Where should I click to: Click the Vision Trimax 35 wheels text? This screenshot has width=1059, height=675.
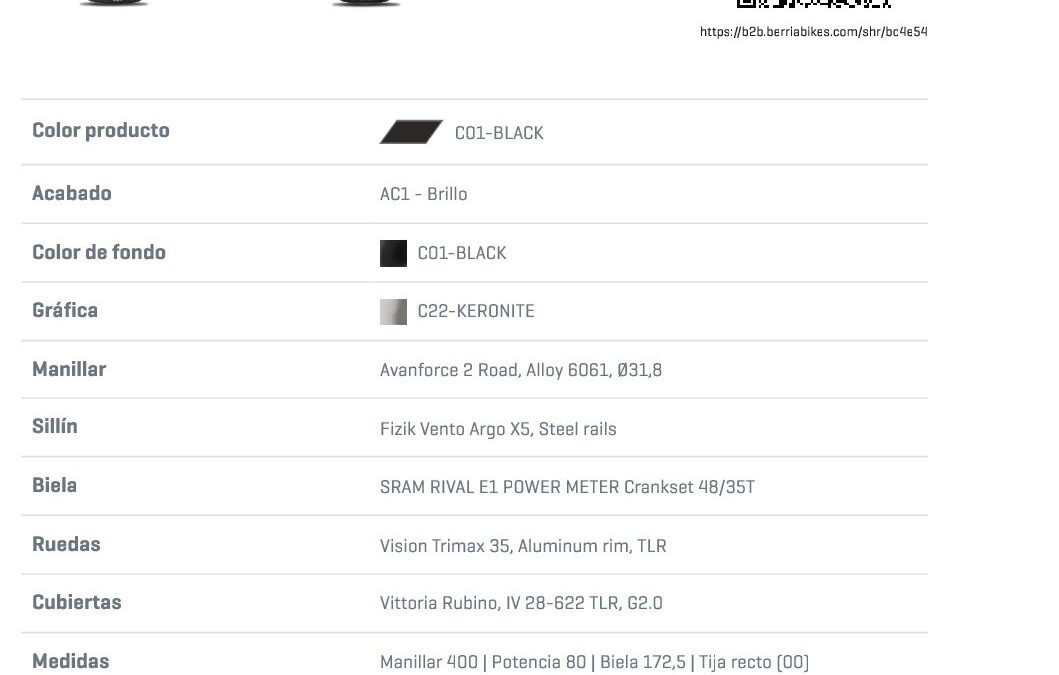coord(523,546)
